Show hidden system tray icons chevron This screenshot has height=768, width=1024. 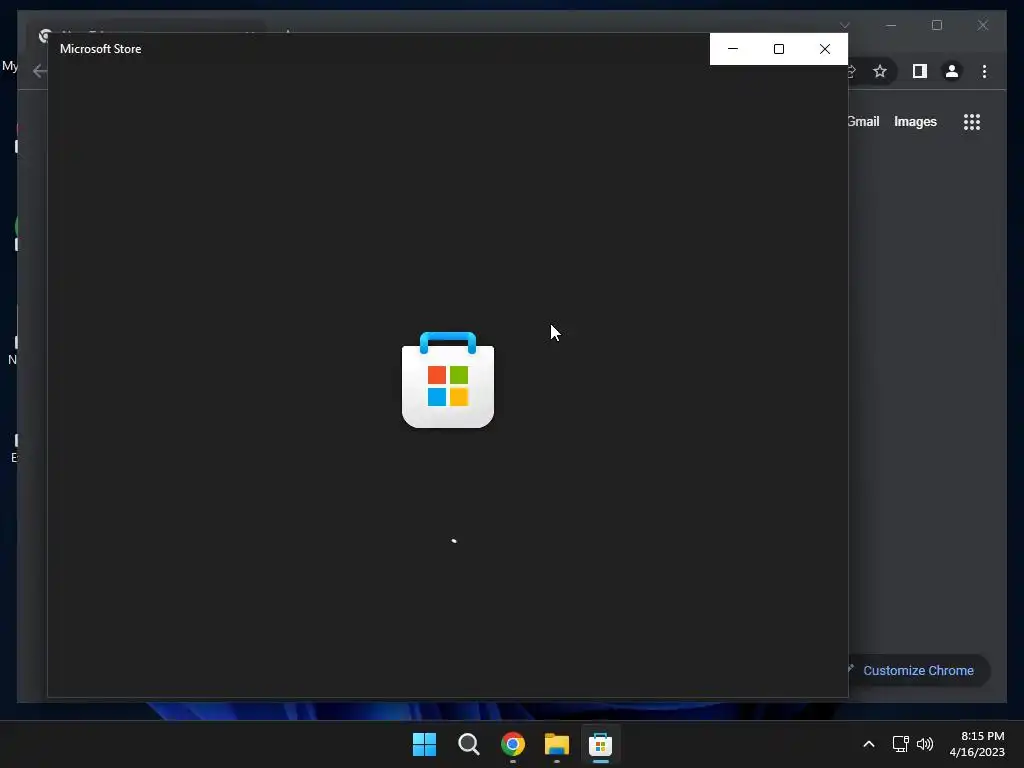coord(869,744)
